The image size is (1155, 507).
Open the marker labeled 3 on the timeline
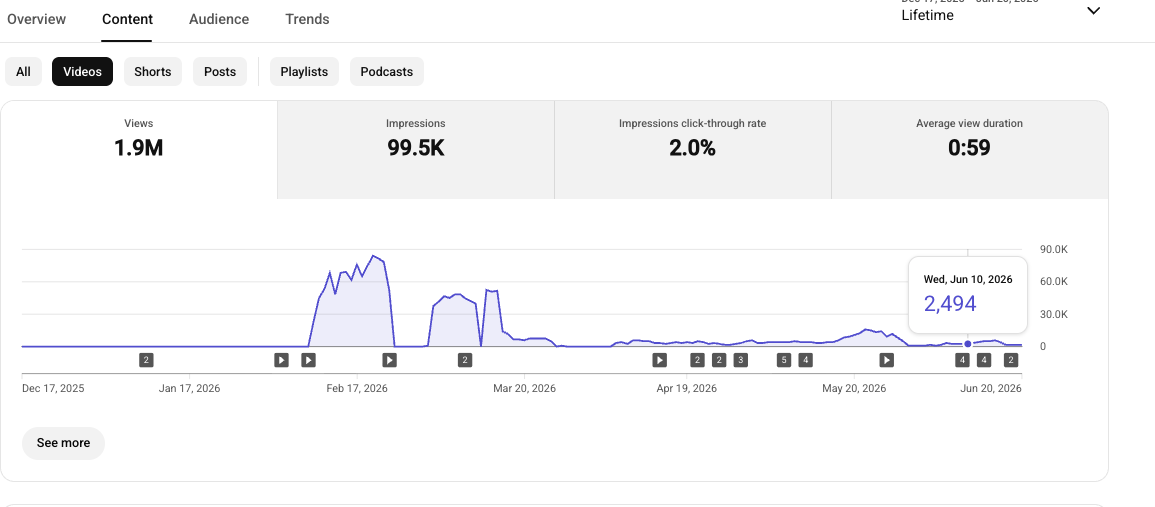[740, 360]
